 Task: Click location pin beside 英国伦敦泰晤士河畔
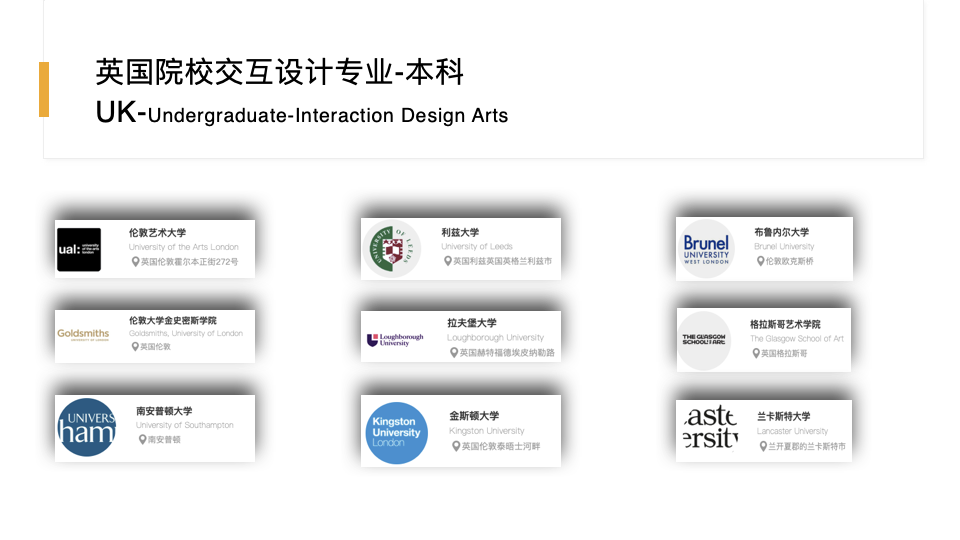pos(456,446)
